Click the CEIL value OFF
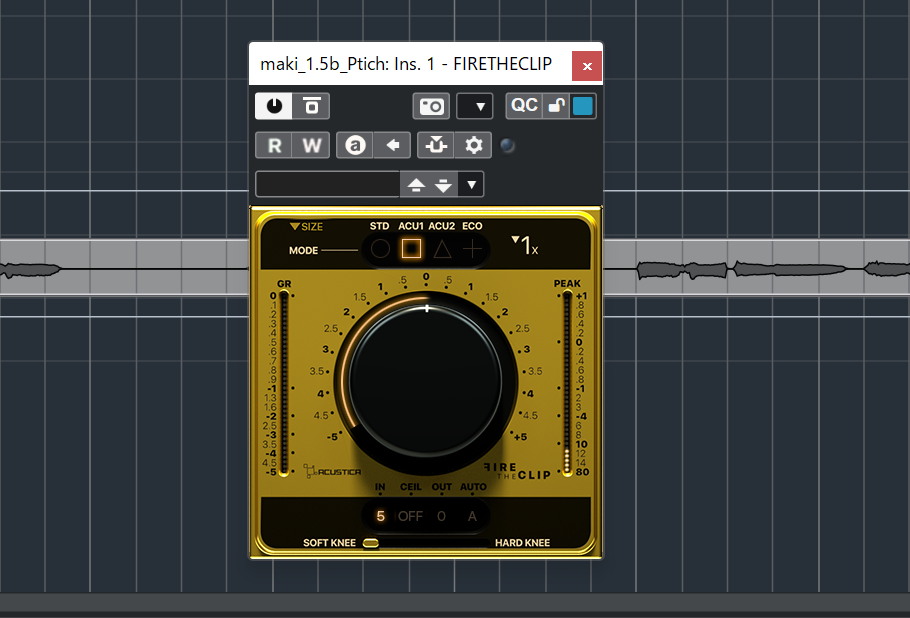 pos(410,516)
